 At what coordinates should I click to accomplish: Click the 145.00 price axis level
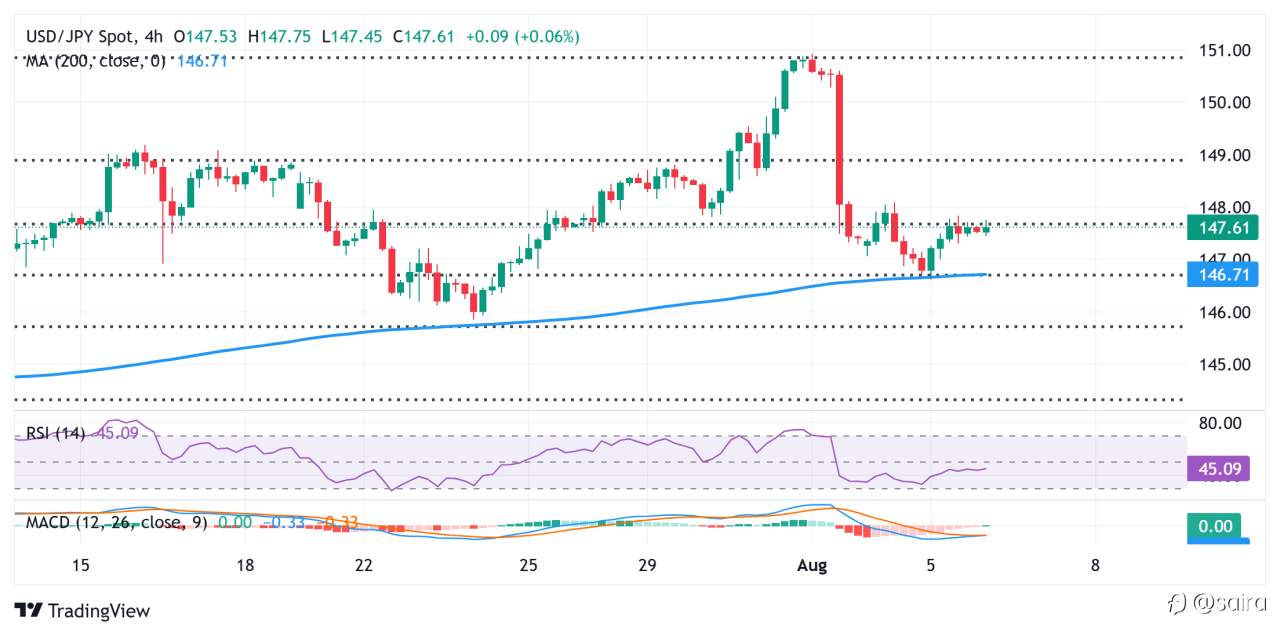(1223, 364)
